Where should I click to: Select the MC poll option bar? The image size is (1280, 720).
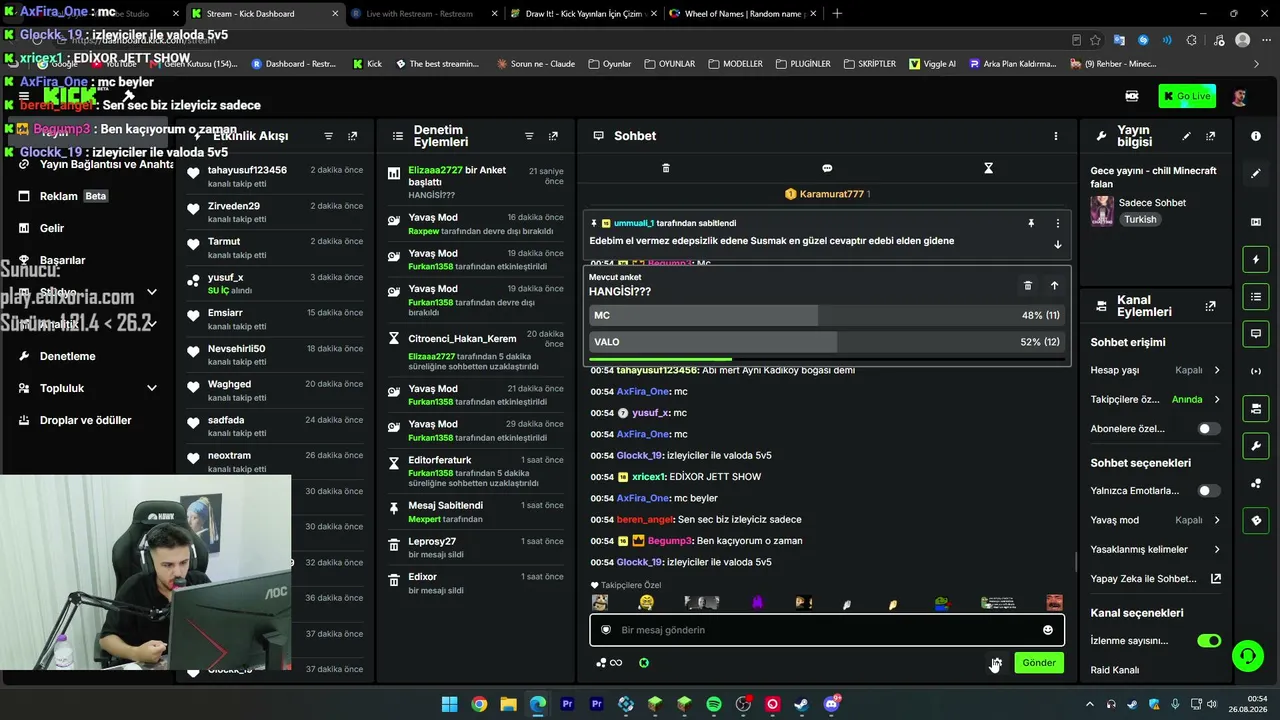[x=826, y=315]
